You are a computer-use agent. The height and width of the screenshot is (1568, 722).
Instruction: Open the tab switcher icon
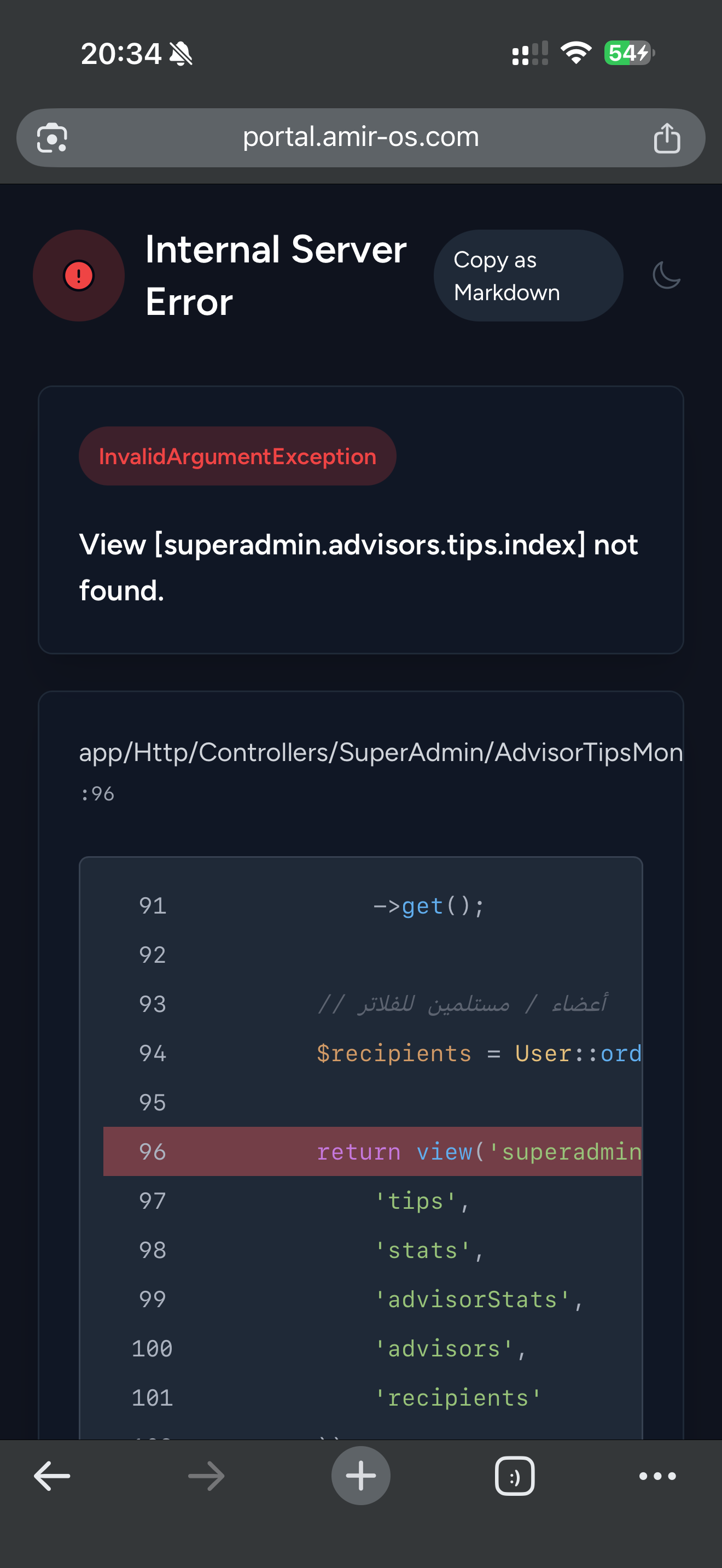coord(514,1476)
